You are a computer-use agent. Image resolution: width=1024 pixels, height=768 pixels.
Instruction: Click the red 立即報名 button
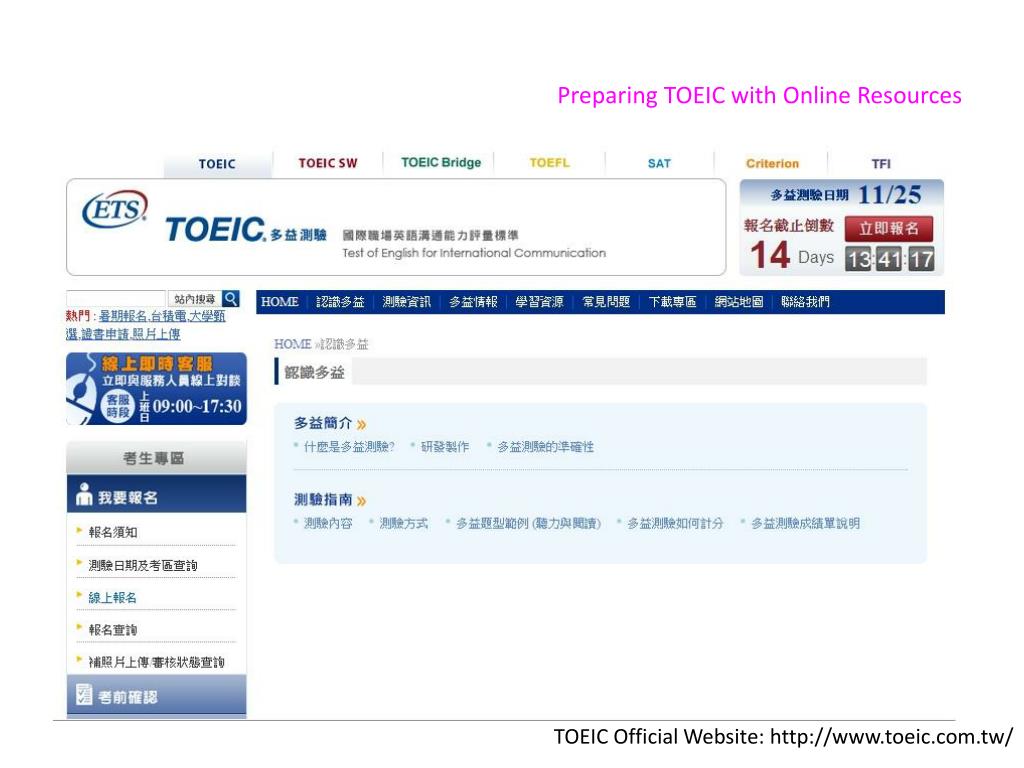point(889,229)
